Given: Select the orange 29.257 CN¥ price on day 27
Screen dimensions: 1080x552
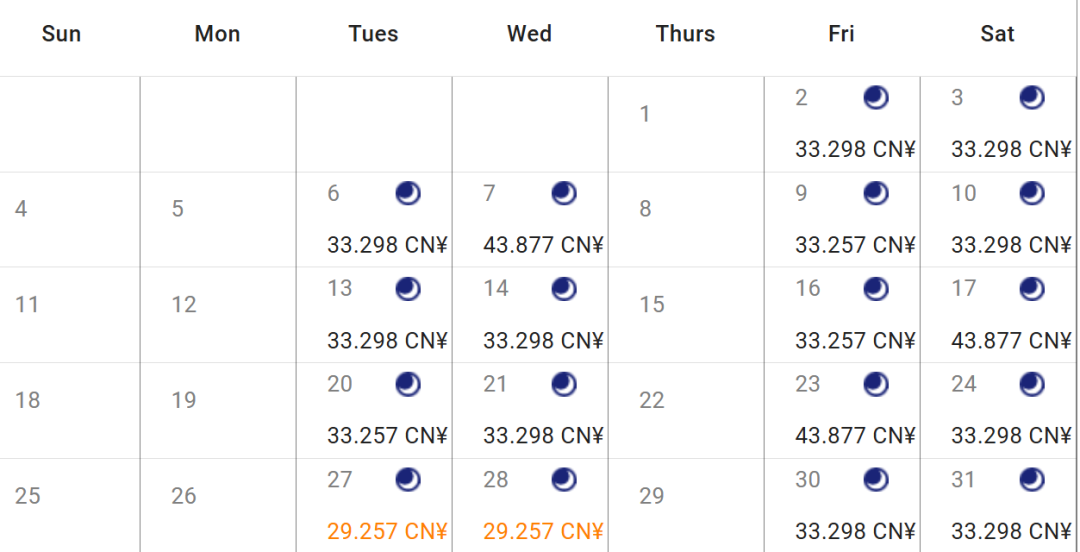Looking at the screenshot, I should (x=387, y=531).
